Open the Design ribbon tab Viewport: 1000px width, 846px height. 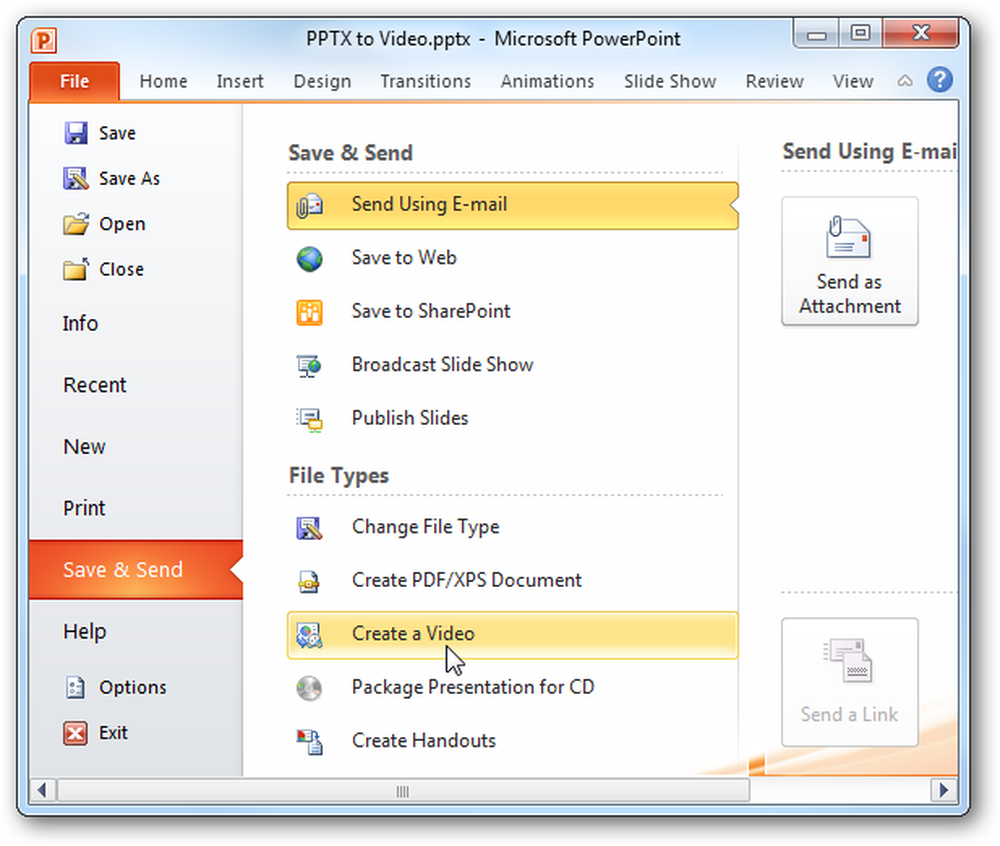(322, 81)
